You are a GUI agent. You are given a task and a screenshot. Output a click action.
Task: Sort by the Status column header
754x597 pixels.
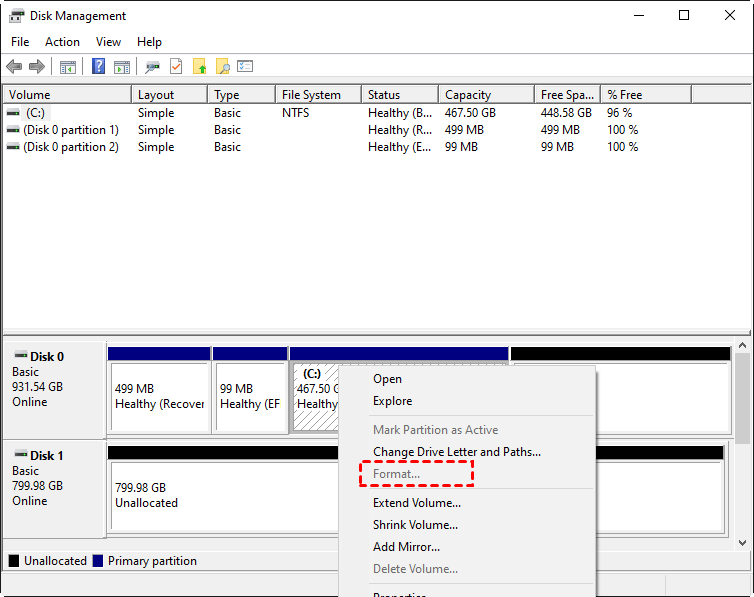tap(401, 95)
